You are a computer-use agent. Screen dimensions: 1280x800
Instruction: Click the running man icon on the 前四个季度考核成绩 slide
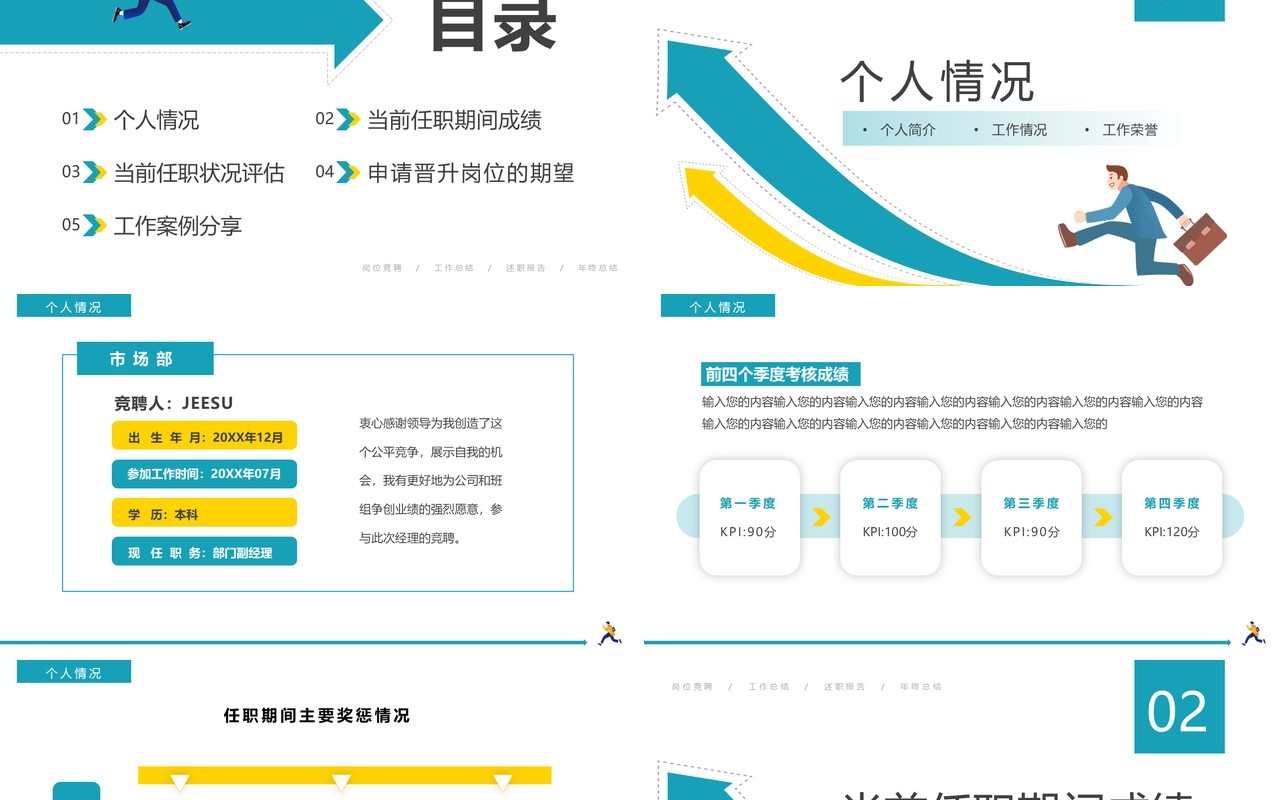coord(1254,633)
